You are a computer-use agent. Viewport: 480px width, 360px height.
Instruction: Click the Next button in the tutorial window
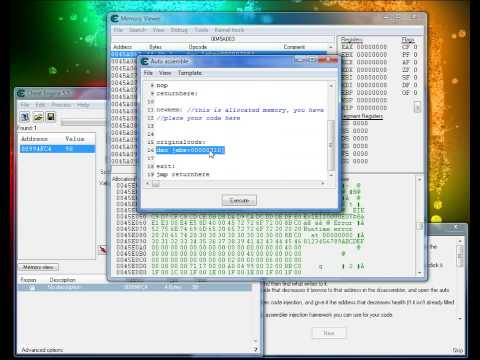329,333
